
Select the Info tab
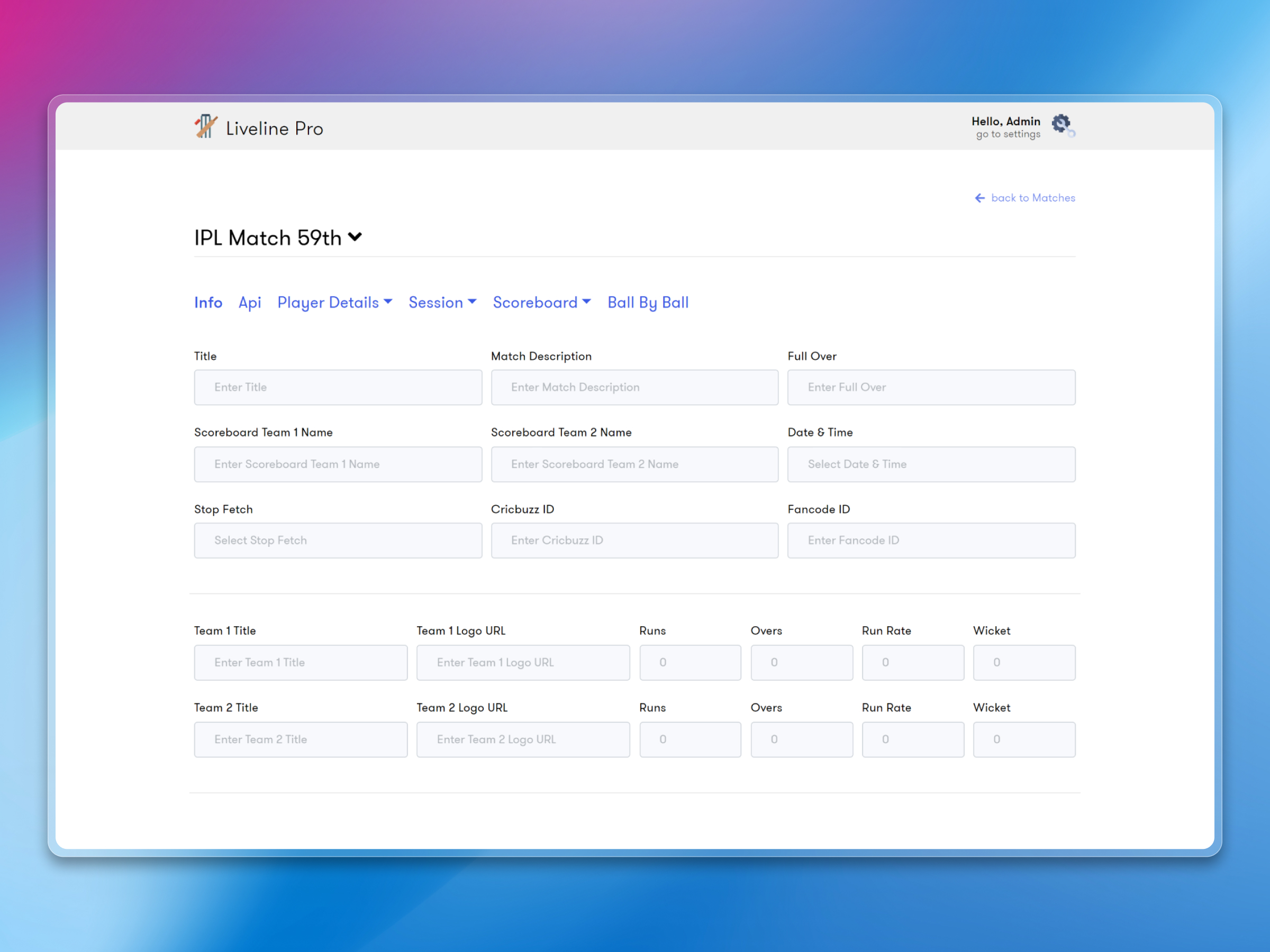coord(208,303)
